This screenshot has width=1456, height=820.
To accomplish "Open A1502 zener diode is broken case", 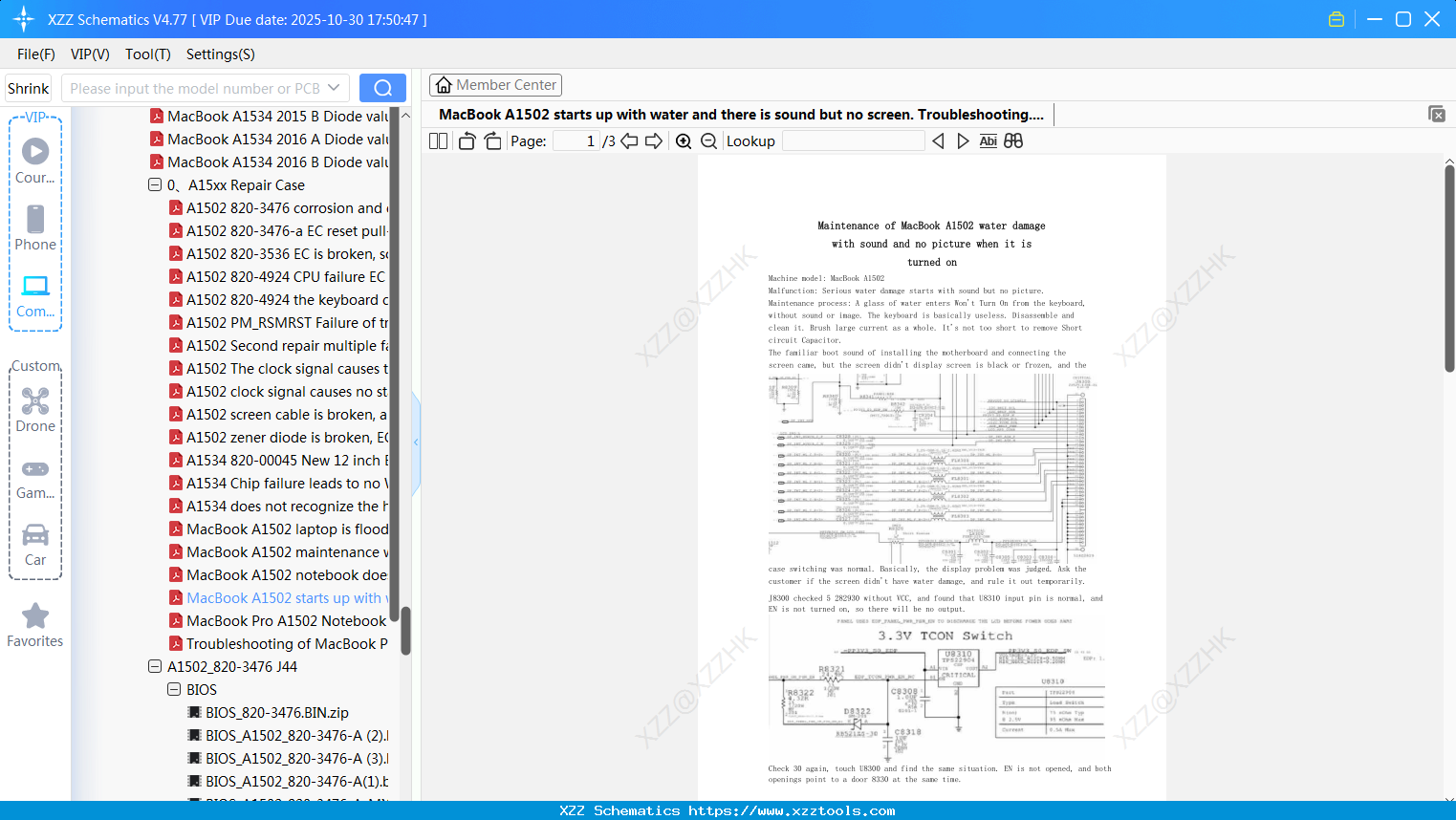I will (x=277, y=437).
